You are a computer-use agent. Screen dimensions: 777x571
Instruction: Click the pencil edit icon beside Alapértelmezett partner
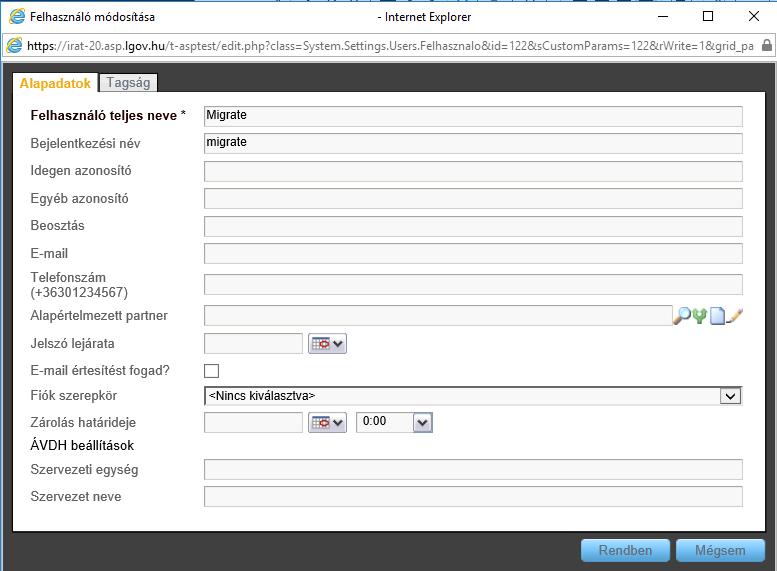(735, 316)
